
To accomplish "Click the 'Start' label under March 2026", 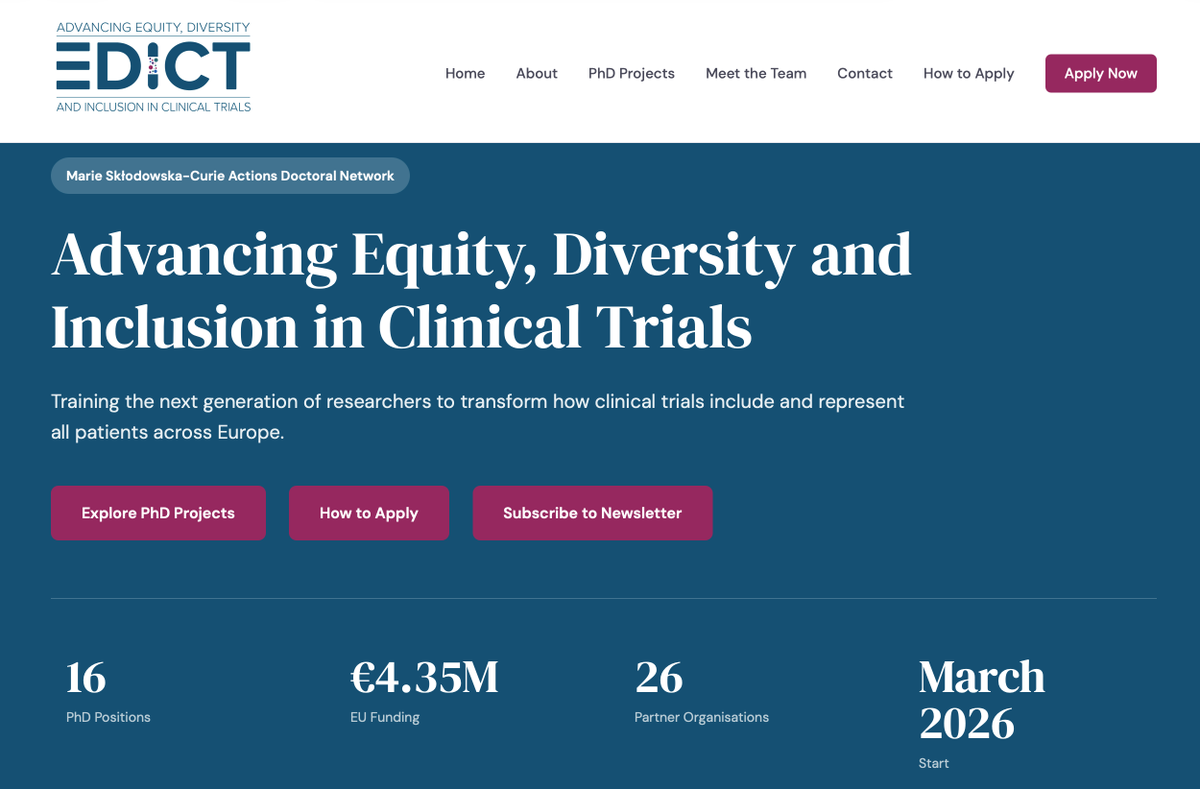I will 934,763.
